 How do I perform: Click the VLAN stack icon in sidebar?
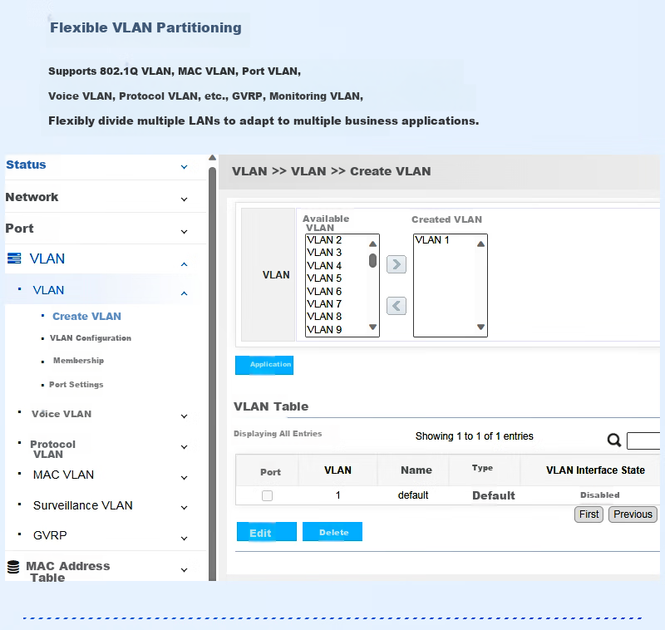point(14,258)
